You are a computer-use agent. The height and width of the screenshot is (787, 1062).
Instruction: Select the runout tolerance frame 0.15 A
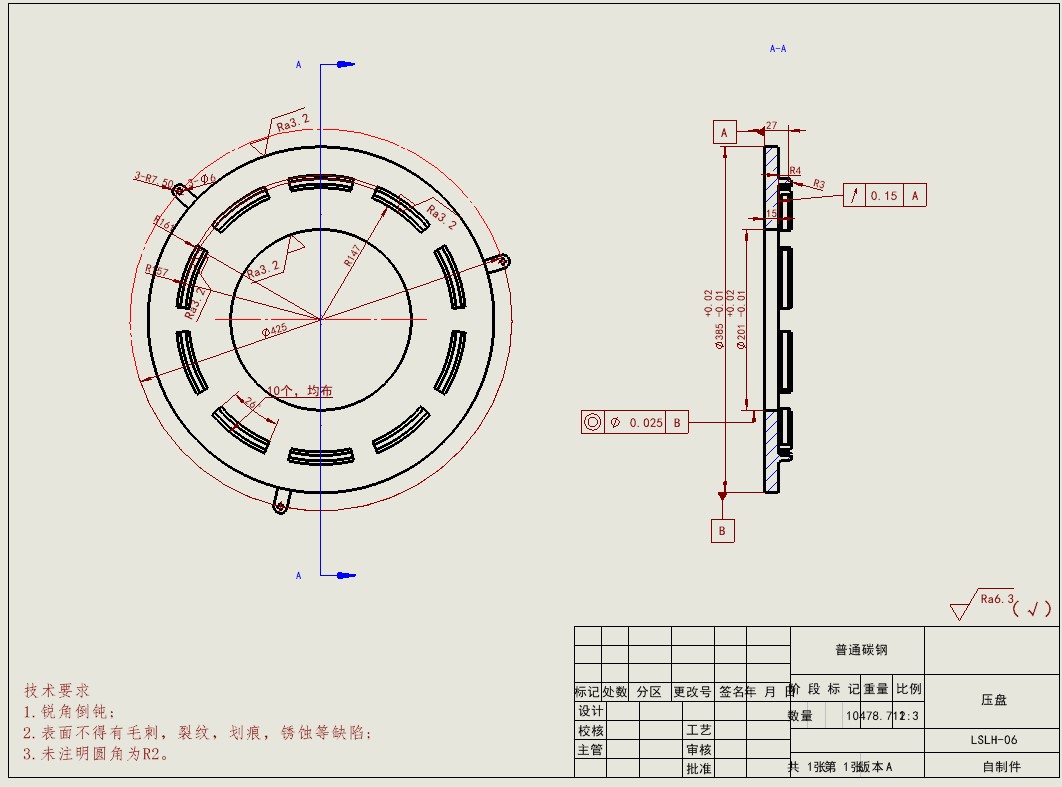point(885,196)
